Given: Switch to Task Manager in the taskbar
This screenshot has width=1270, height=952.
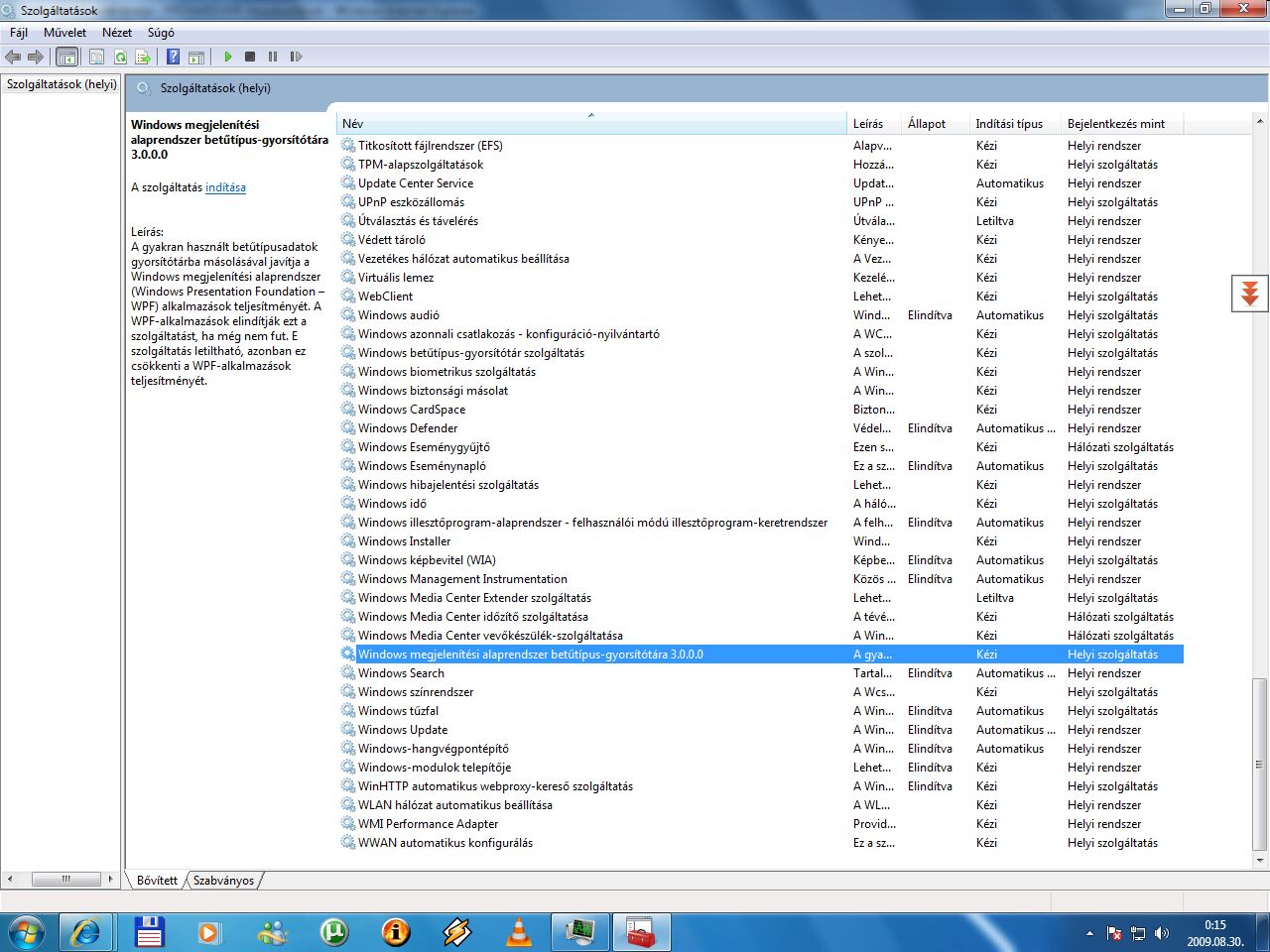Looking at the screenshot, I should click(579, 932).
